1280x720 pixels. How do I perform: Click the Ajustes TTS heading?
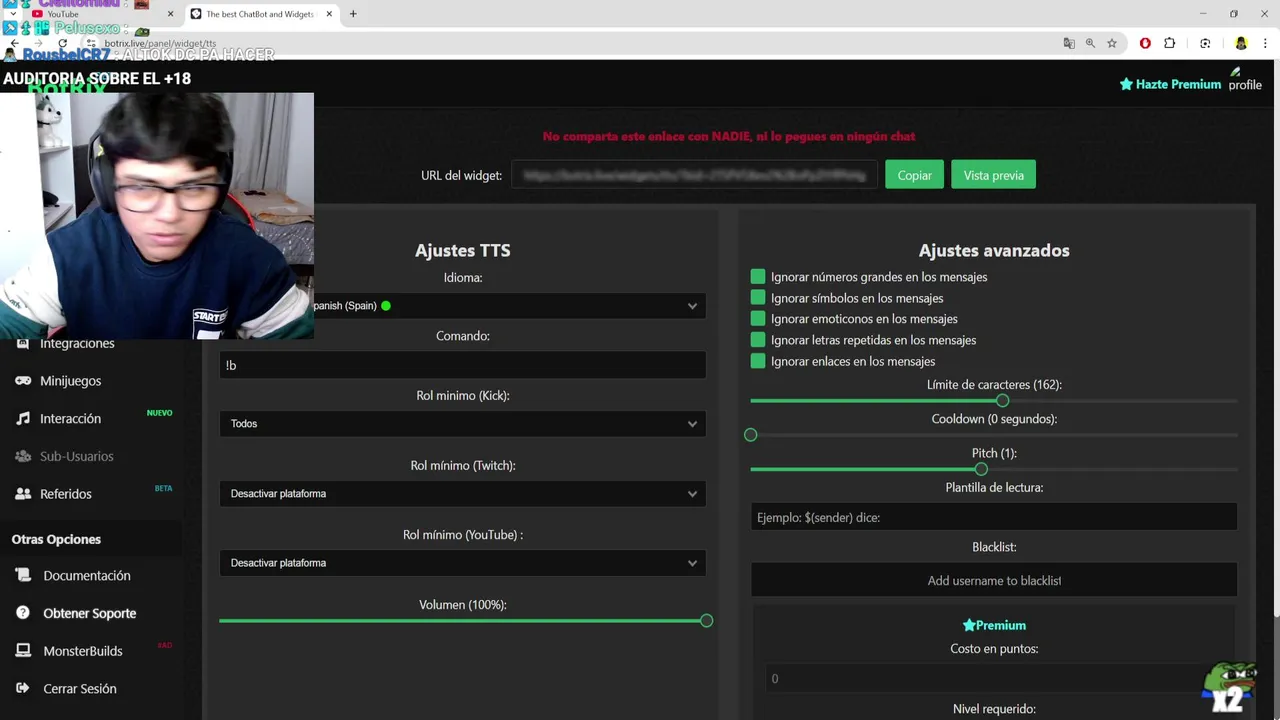click(462, 250)
